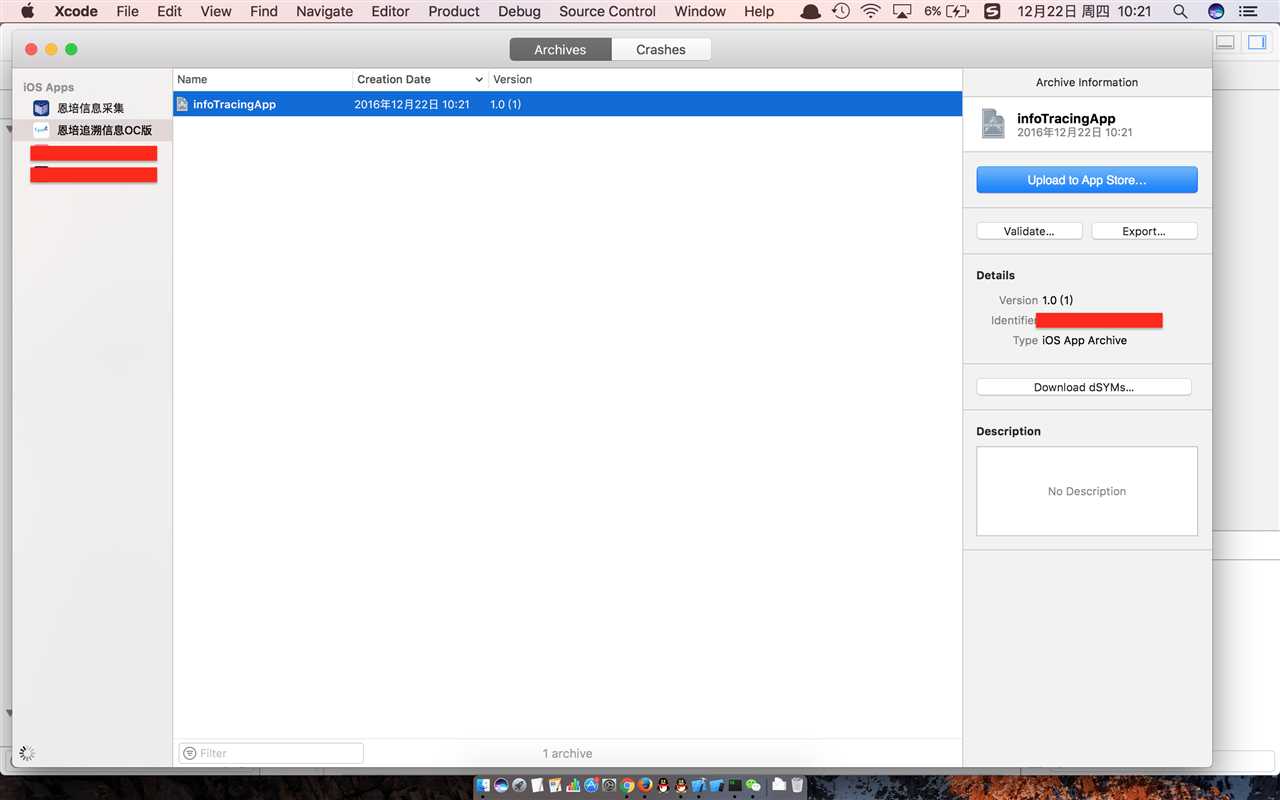Open WeChat from the Dock
The image size is (1280, 800).
point(753,785)
